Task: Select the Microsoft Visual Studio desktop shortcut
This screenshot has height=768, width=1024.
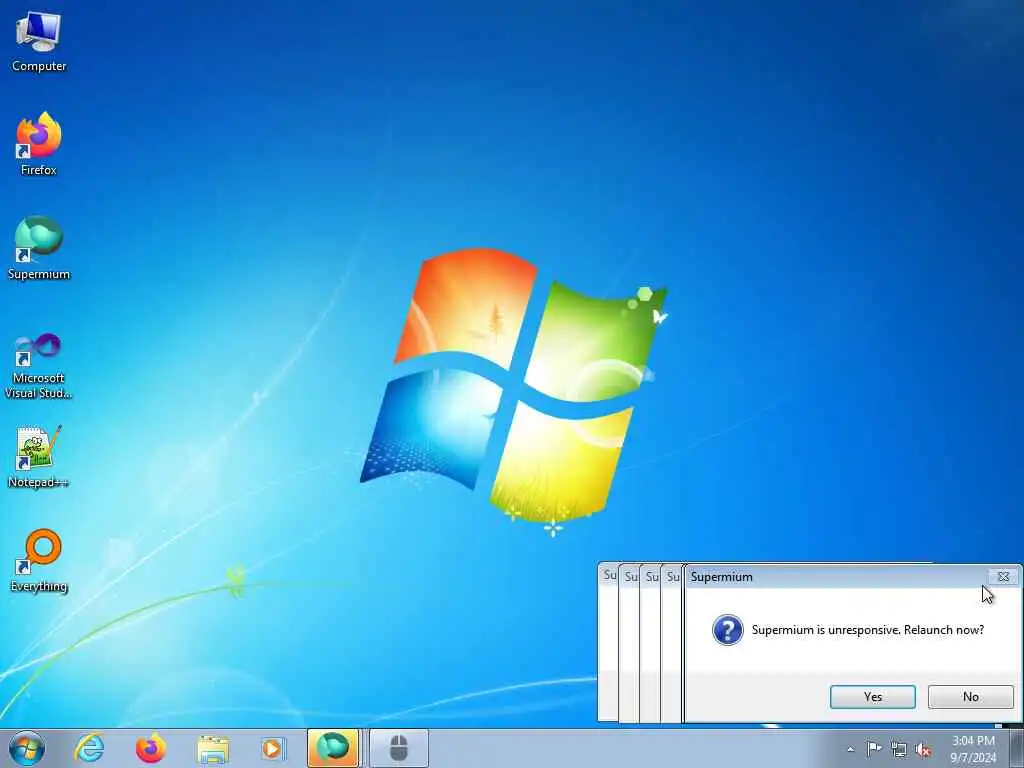Action: click(39, 366)
